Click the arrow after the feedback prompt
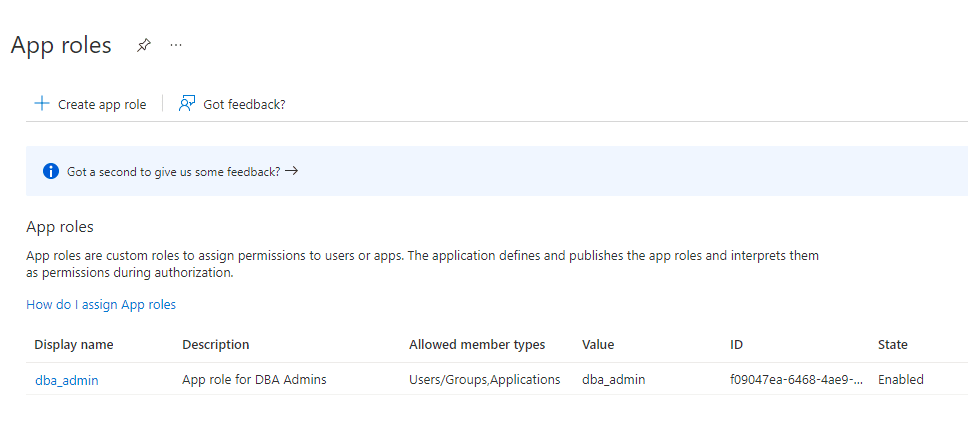Screen dimensions: 968x434 pyautogui.click(x=291, y=171)
